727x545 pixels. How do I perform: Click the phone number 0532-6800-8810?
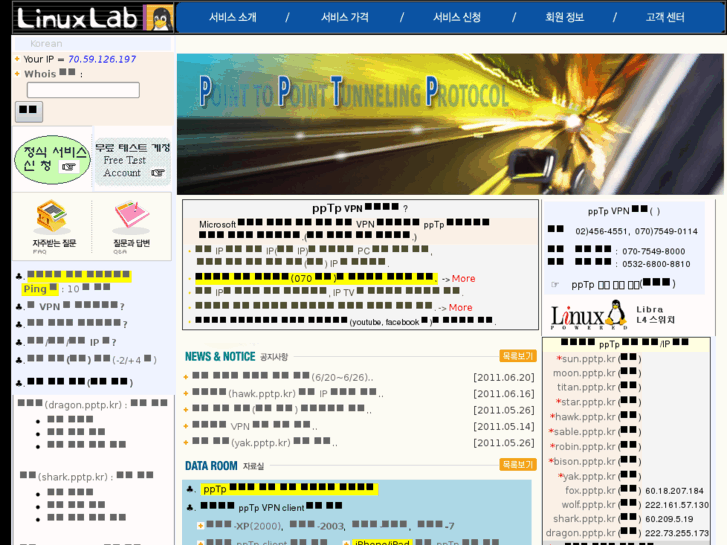click(656, 264)
